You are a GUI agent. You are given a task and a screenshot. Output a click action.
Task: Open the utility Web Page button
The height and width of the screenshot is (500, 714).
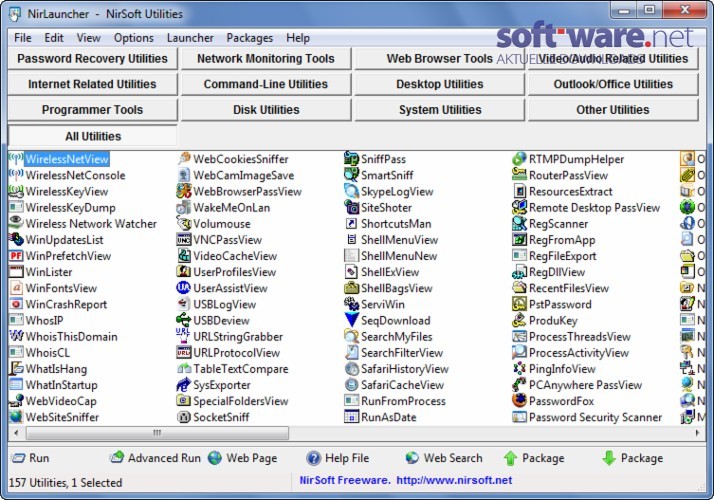[243, 458]
